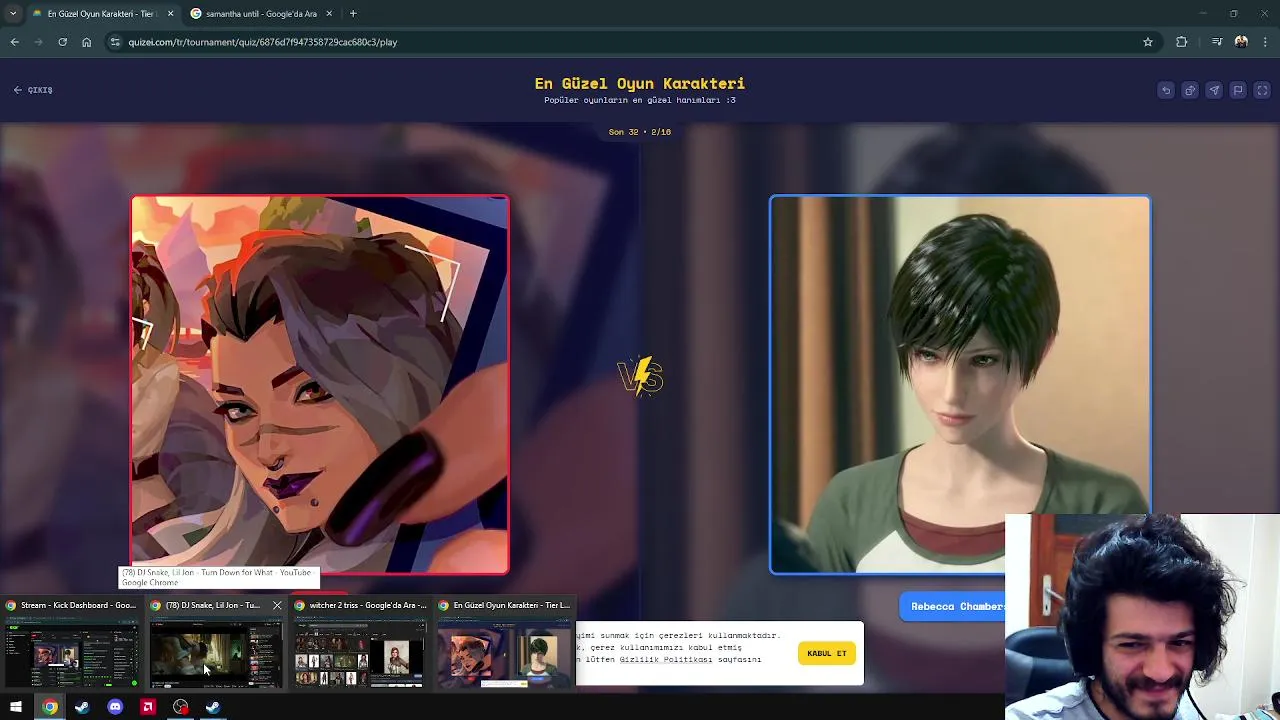Open the Chrome three-dot menu

coord(1266,42)
